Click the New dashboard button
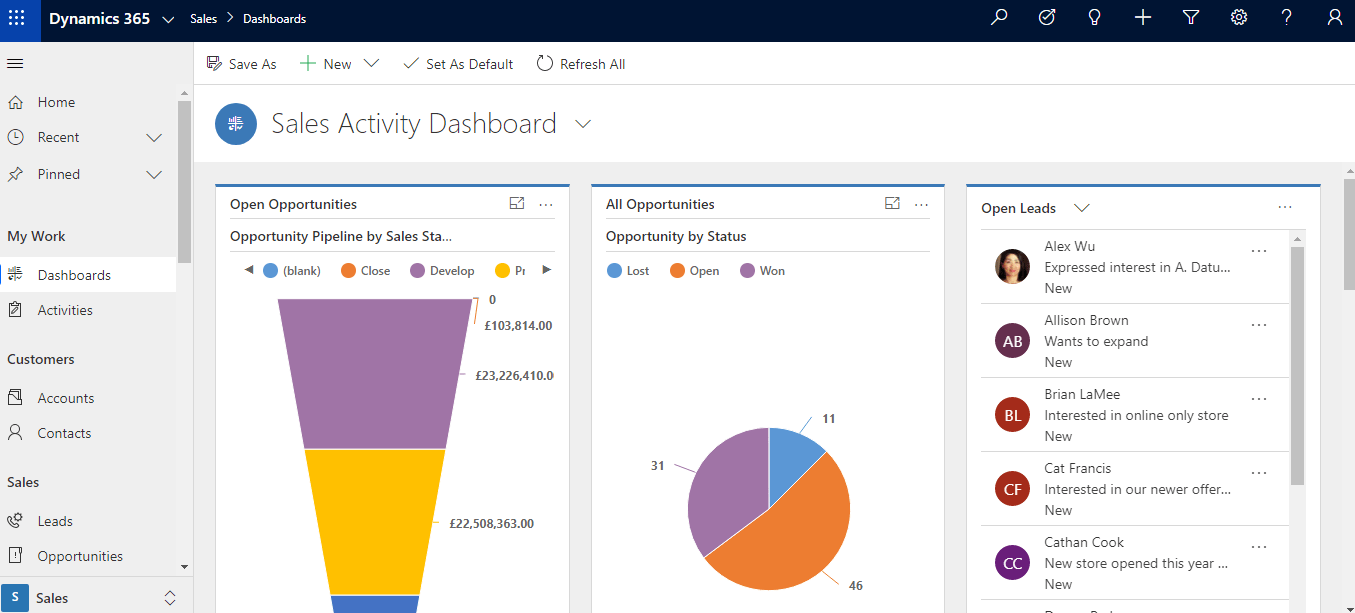Screen dimensions: 1355x613 (x=326, y=64)
